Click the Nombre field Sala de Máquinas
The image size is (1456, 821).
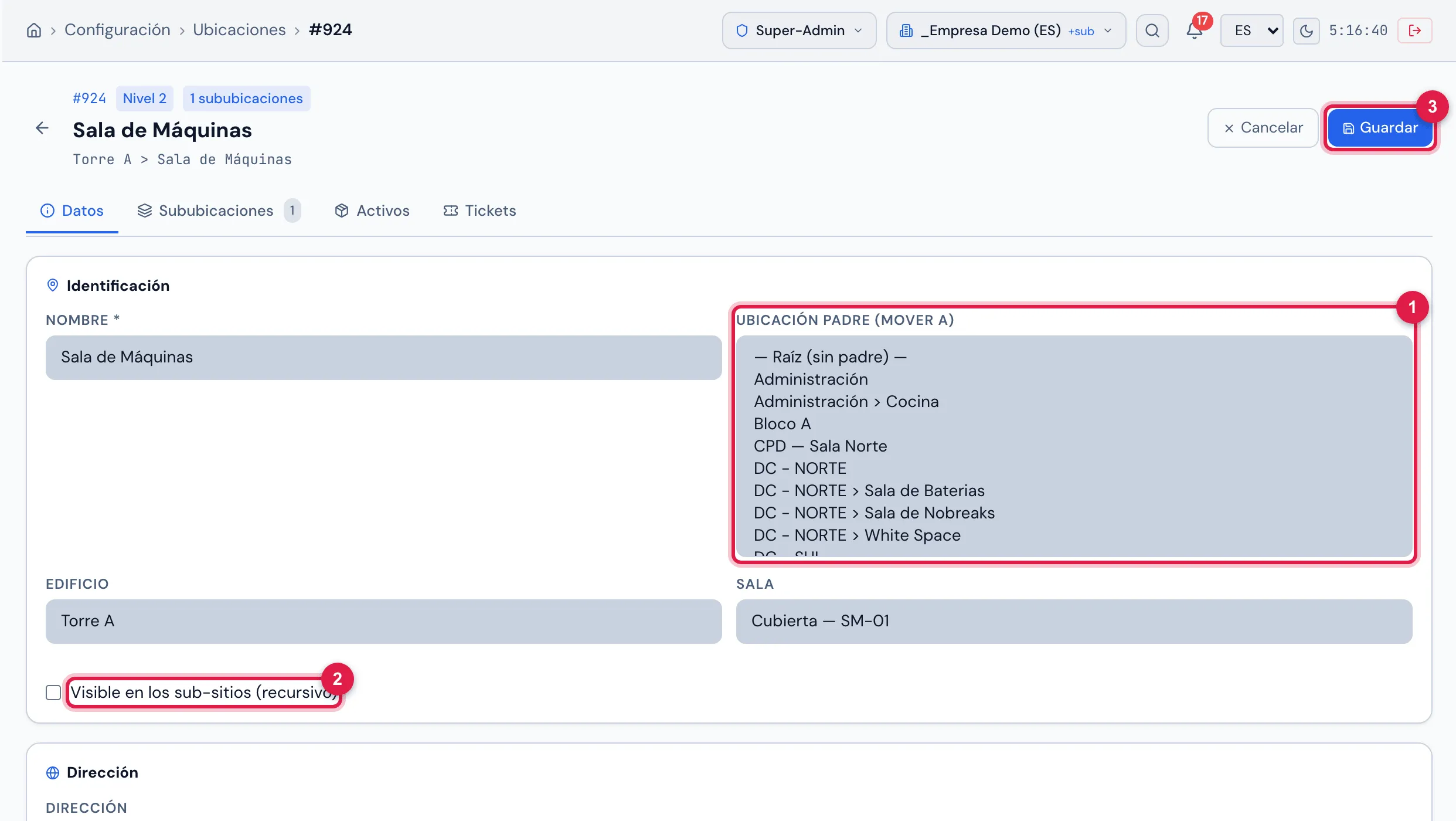coord(383,358)
